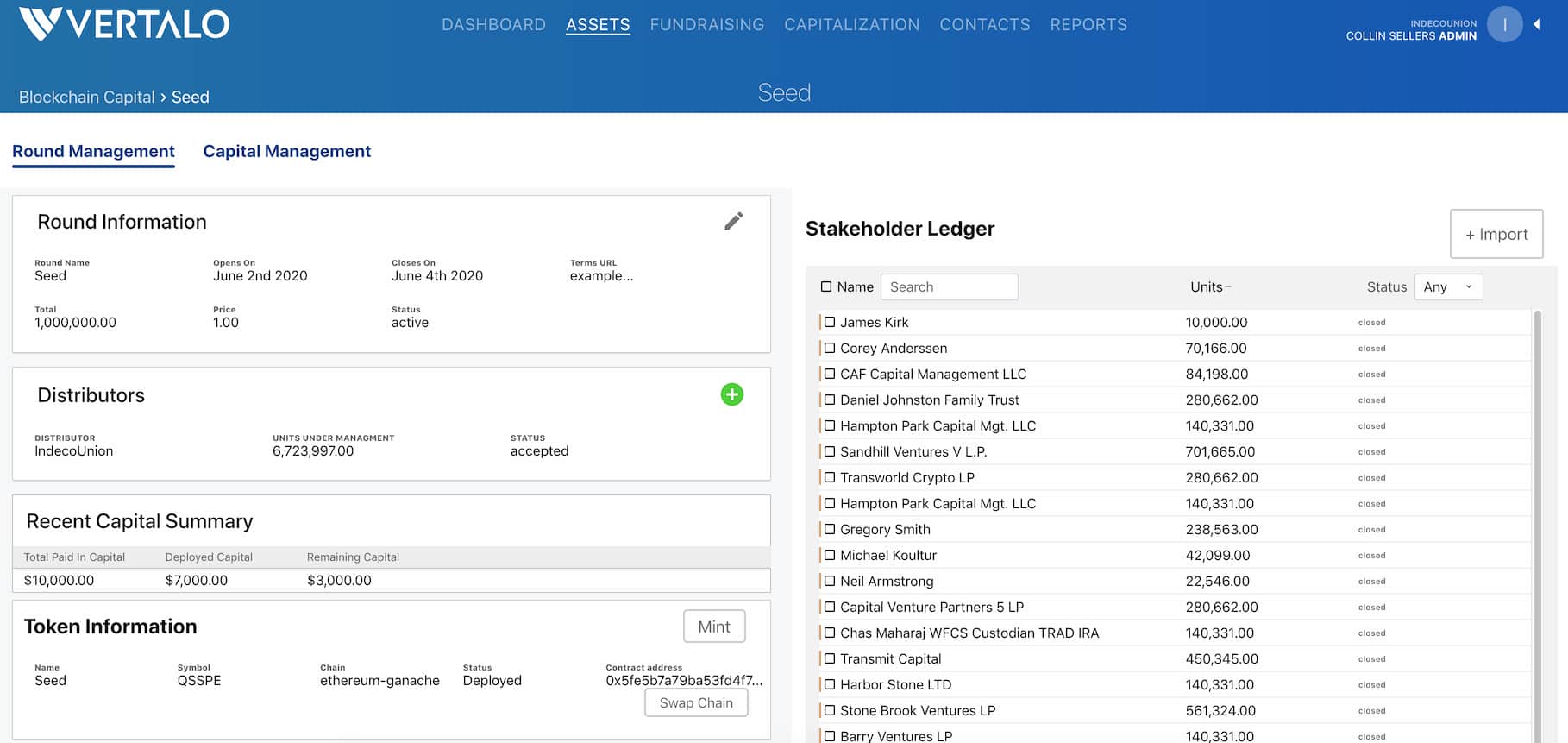1568x743 pixels.
Task: Collapse the user menu arrow icon
Action: coord(1537,24)
